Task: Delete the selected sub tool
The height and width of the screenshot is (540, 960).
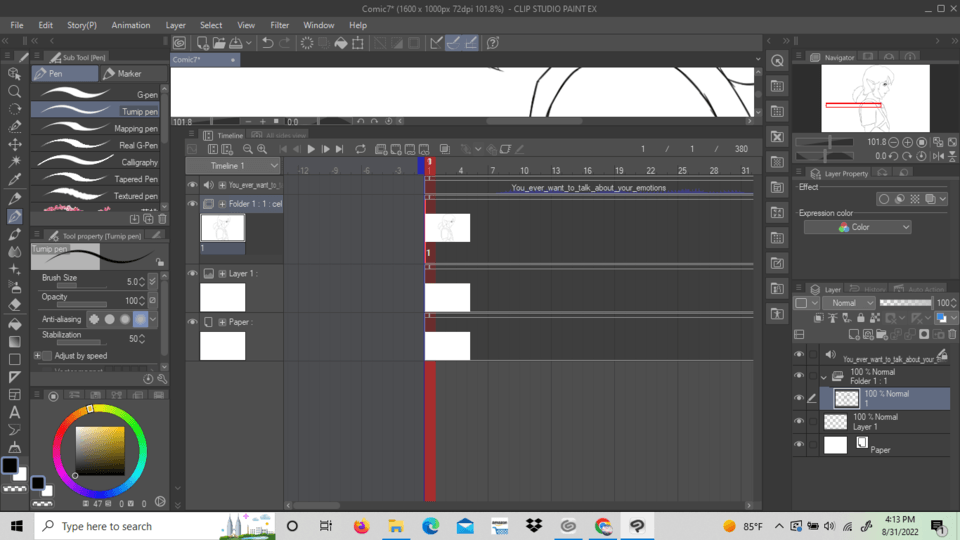Action: tap(162, 219)
